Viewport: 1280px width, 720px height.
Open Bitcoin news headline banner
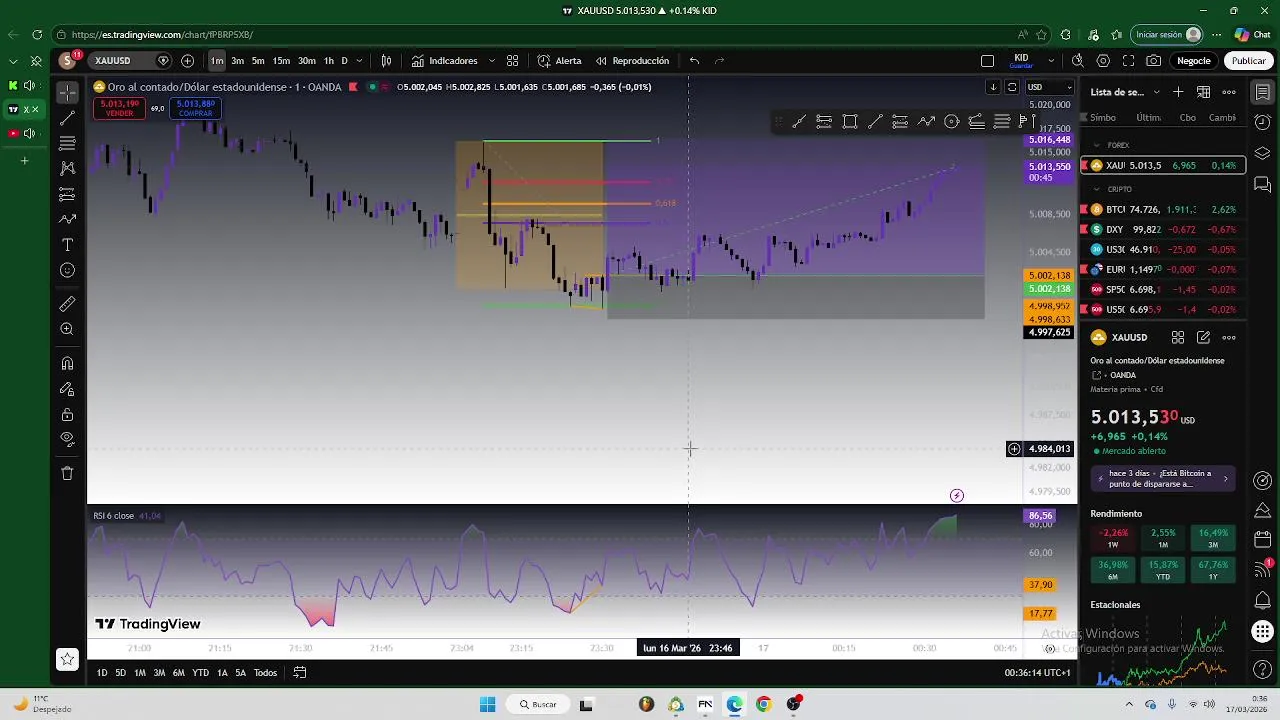[x=1162, y=479]
